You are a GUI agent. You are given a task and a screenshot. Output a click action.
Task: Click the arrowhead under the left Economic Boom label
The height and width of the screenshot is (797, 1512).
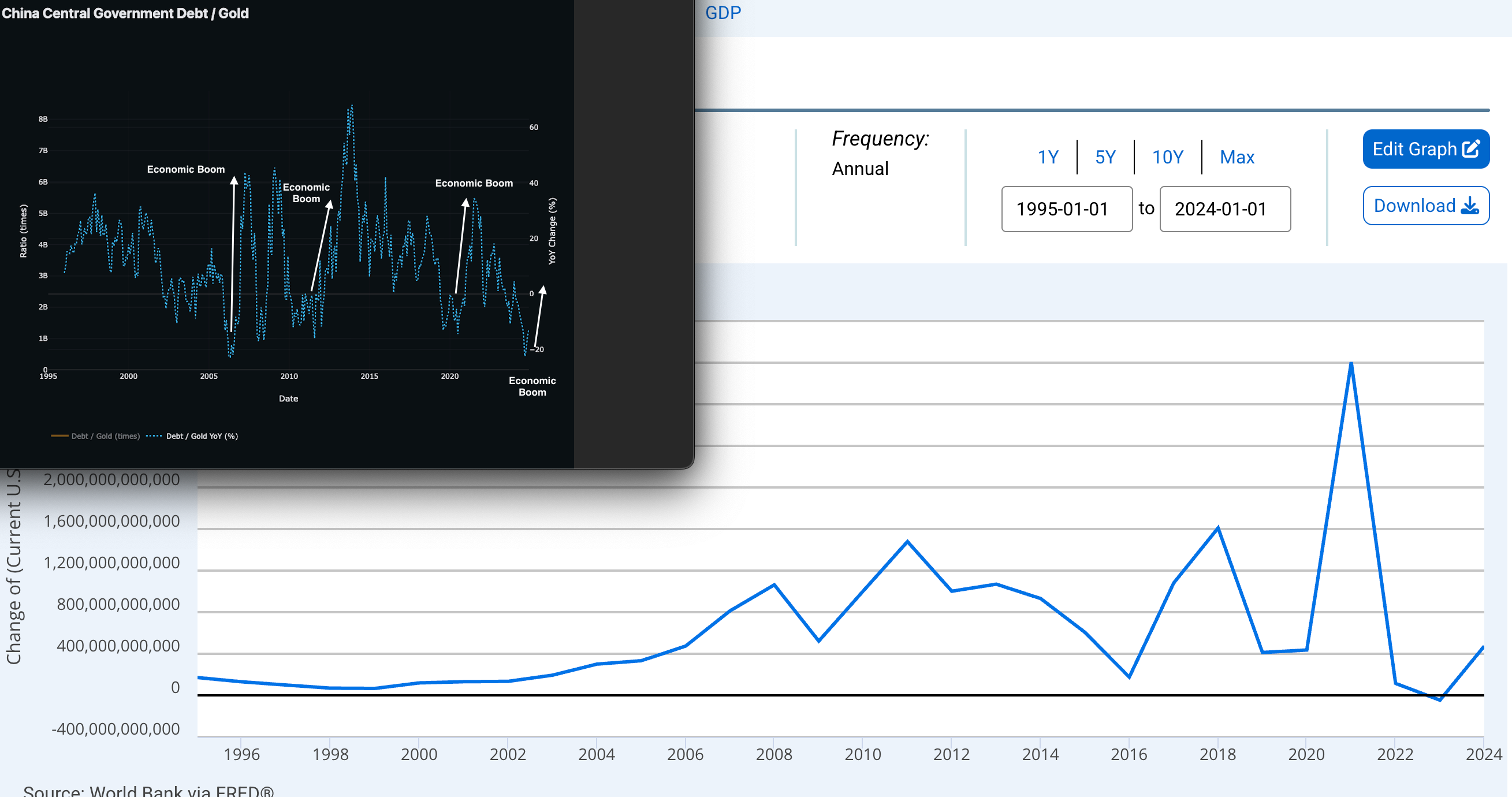(233, 180)
